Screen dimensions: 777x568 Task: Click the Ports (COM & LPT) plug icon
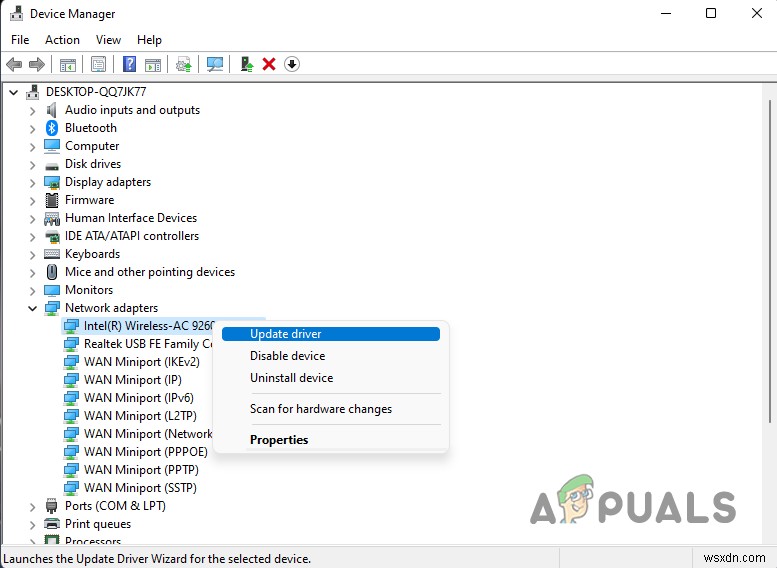click(x=52, y=506)
